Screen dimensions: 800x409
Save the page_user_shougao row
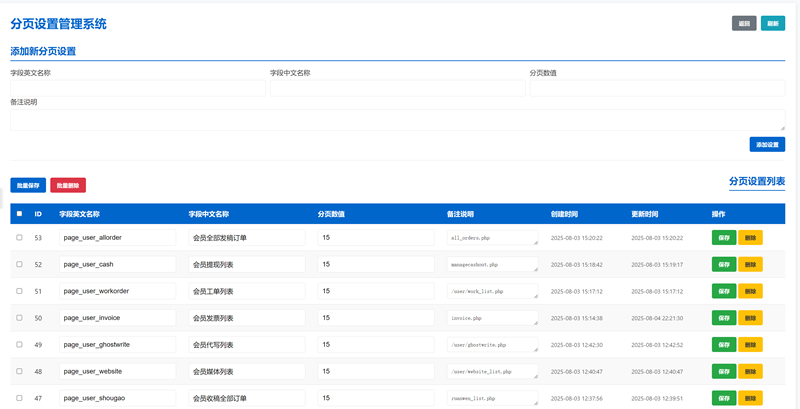pos(724,398)
